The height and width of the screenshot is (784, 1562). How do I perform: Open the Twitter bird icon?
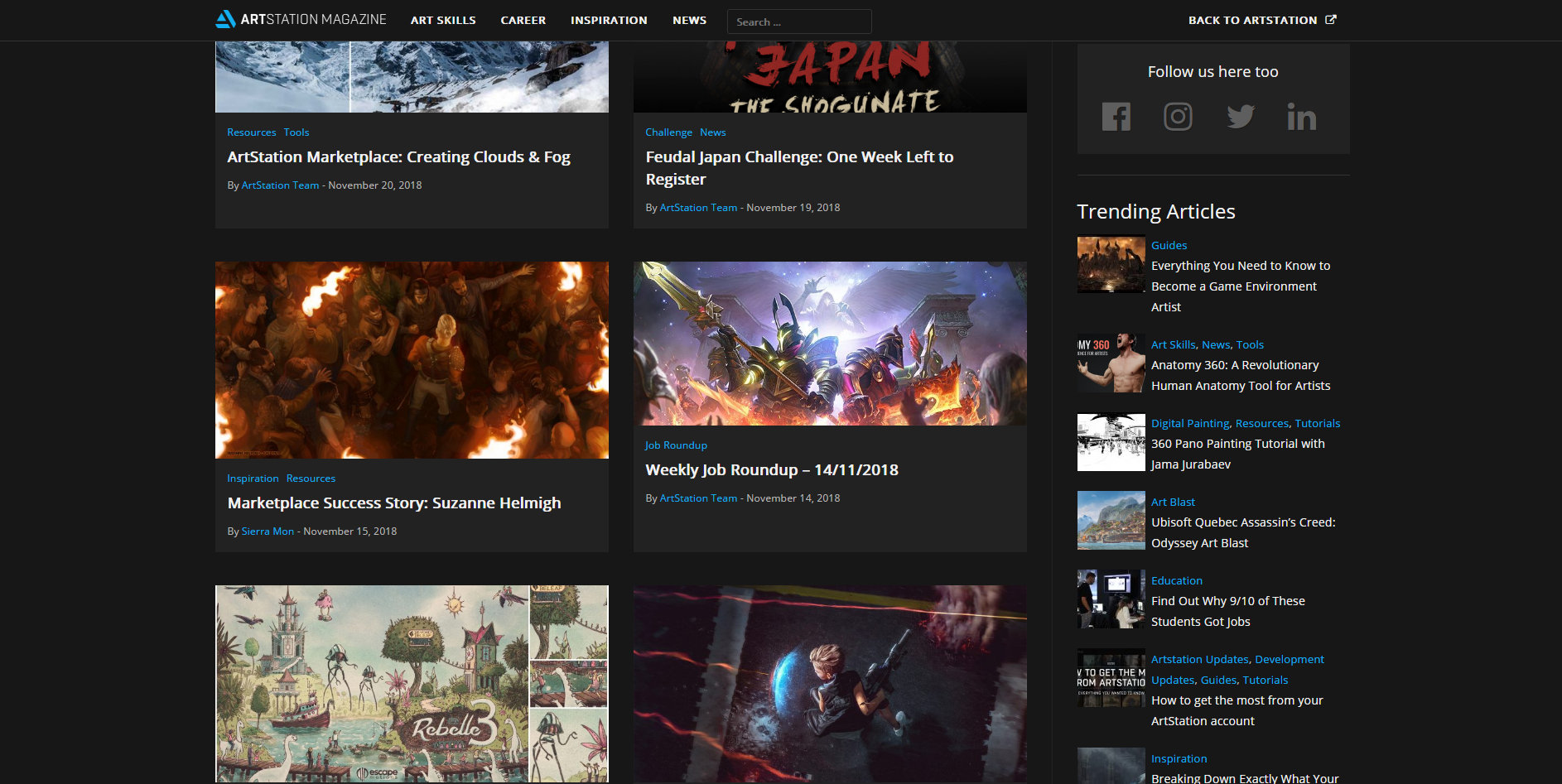point(1240,117)
